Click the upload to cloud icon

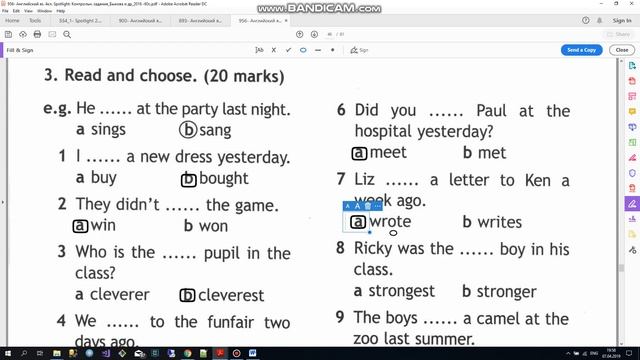23,34
